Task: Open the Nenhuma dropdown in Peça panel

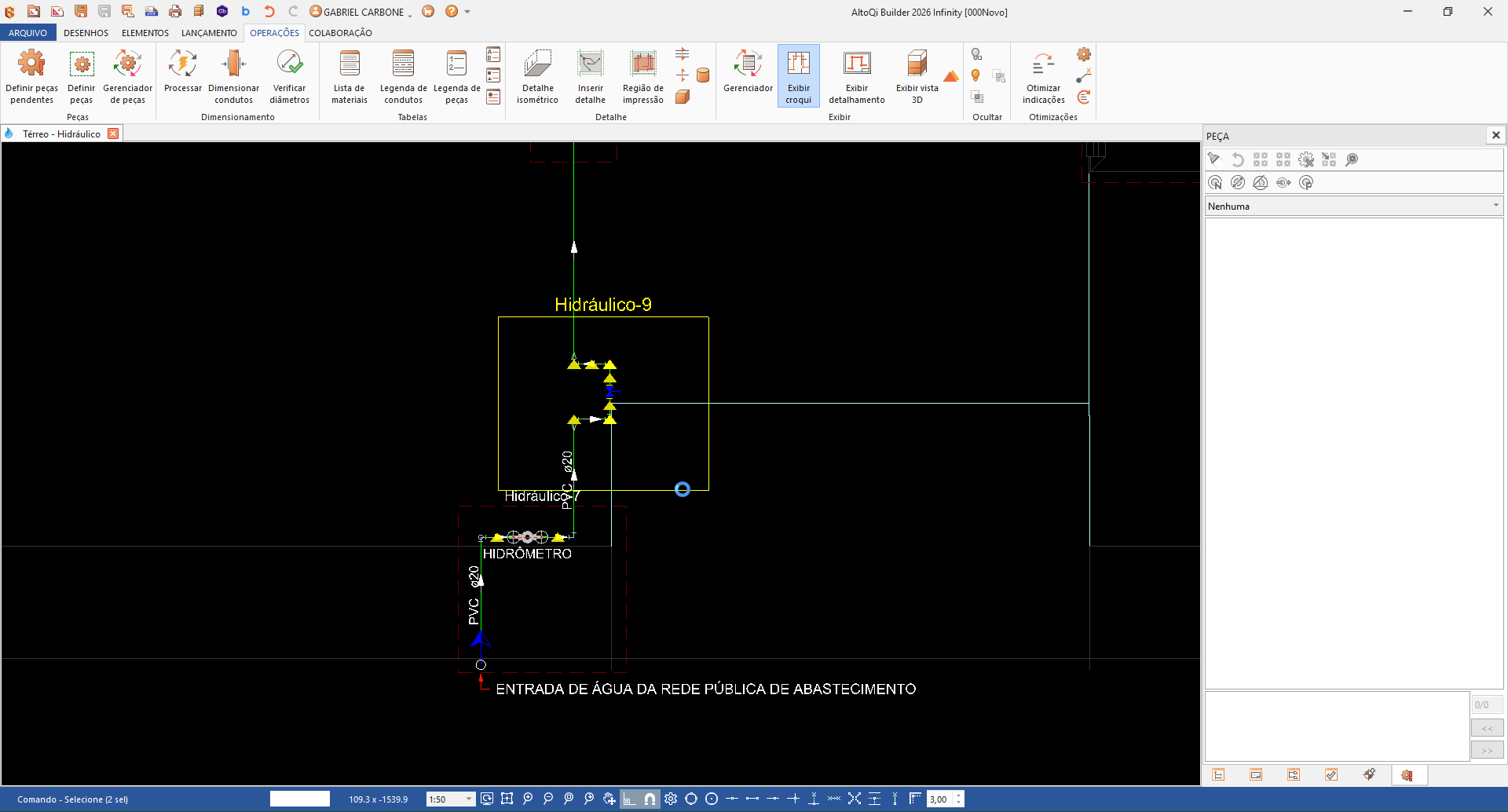Action: point(1354,206)
